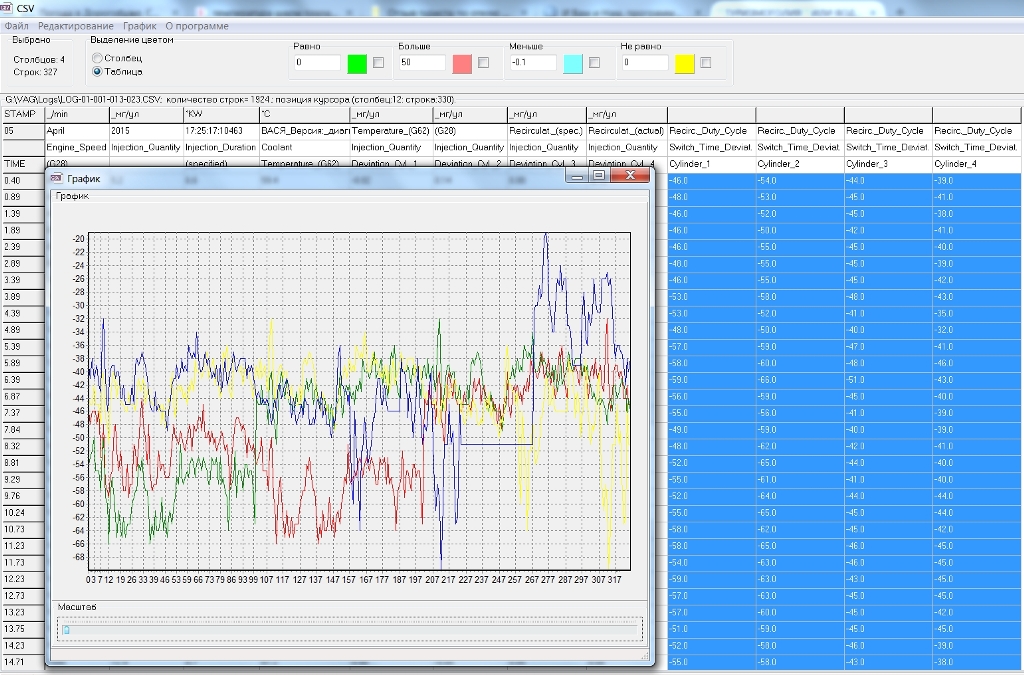The width and height of the screenshot is (1024, 675).
Task: Click the 6.87 time stamp row
Action: coord(23,396)
